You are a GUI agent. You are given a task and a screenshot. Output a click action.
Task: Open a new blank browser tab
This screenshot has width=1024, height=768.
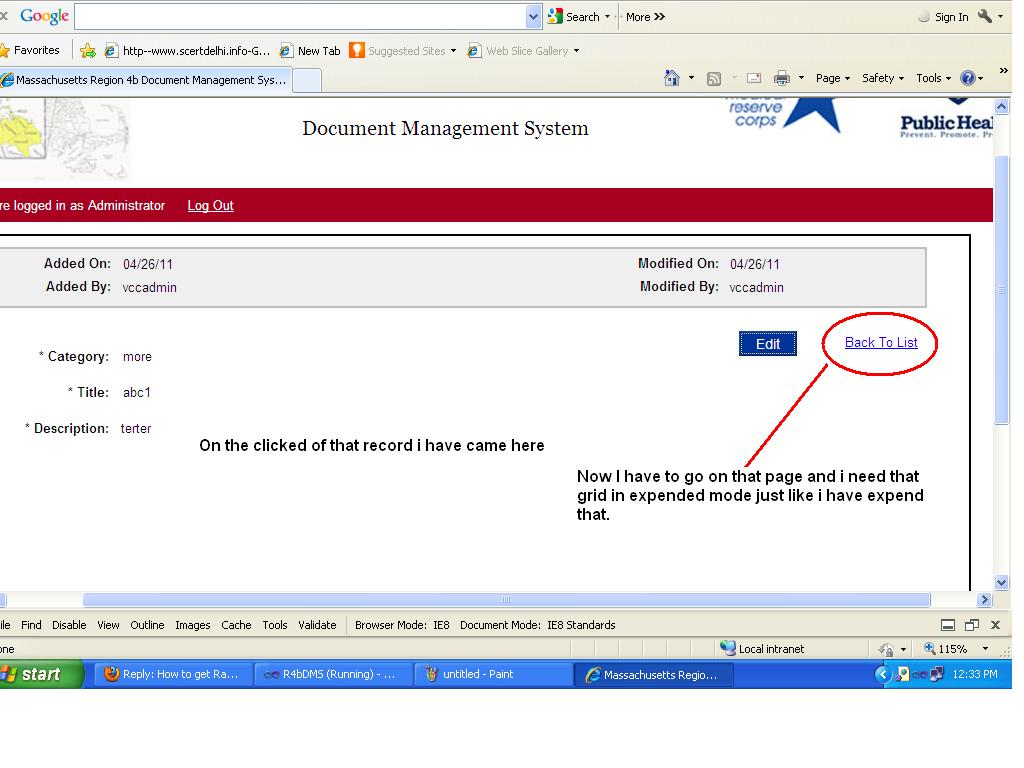307,80
